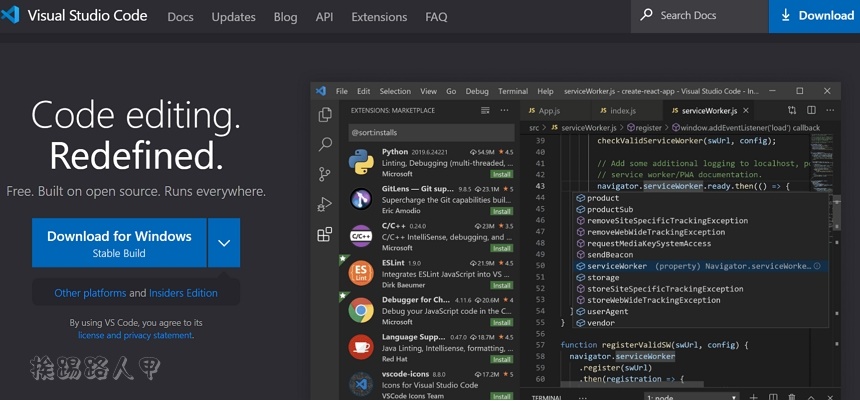Open the Explorer icon in activity bar

325,115
